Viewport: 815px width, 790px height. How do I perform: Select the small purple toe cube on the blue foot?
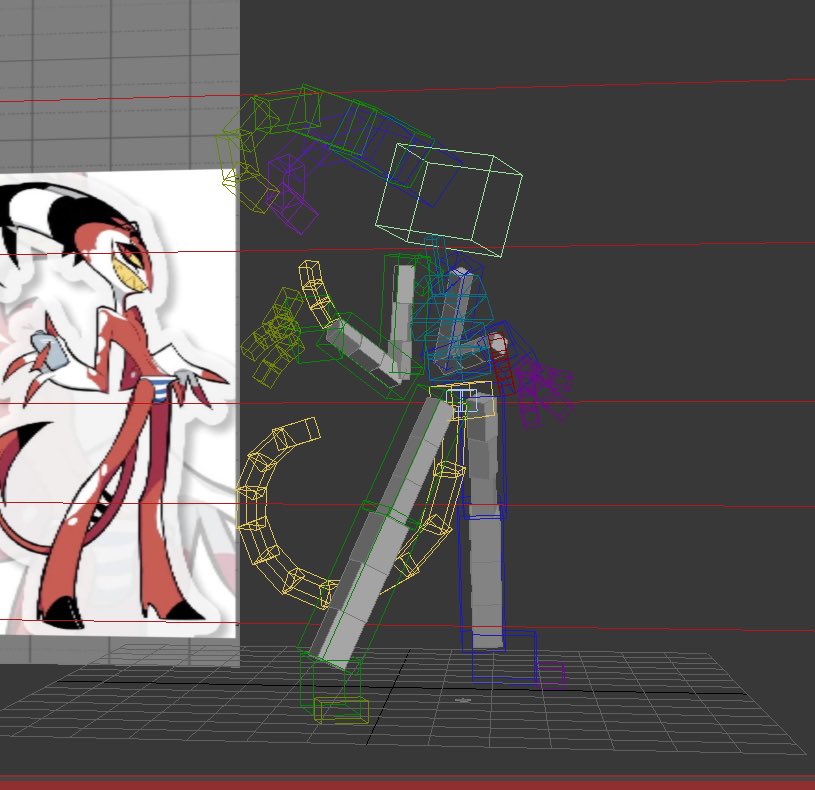pos(551,674)
